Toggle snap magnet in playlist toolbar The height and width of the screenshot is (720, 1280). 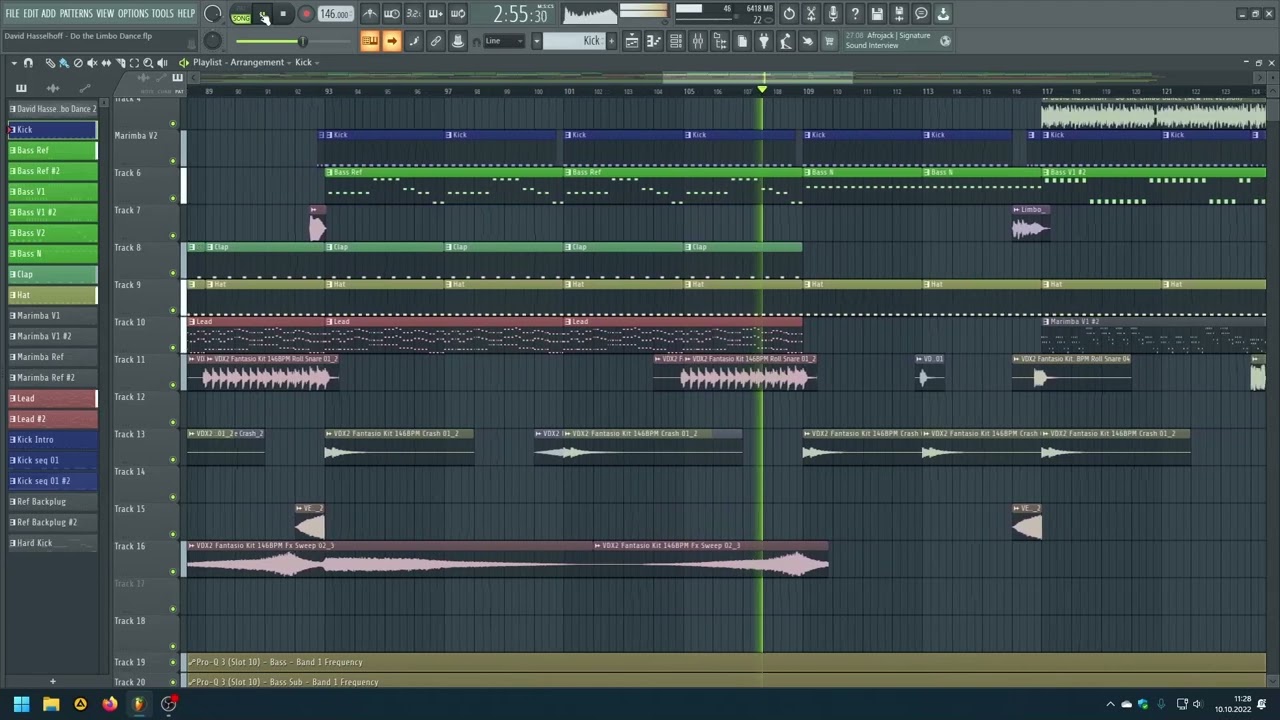(28, 62)
